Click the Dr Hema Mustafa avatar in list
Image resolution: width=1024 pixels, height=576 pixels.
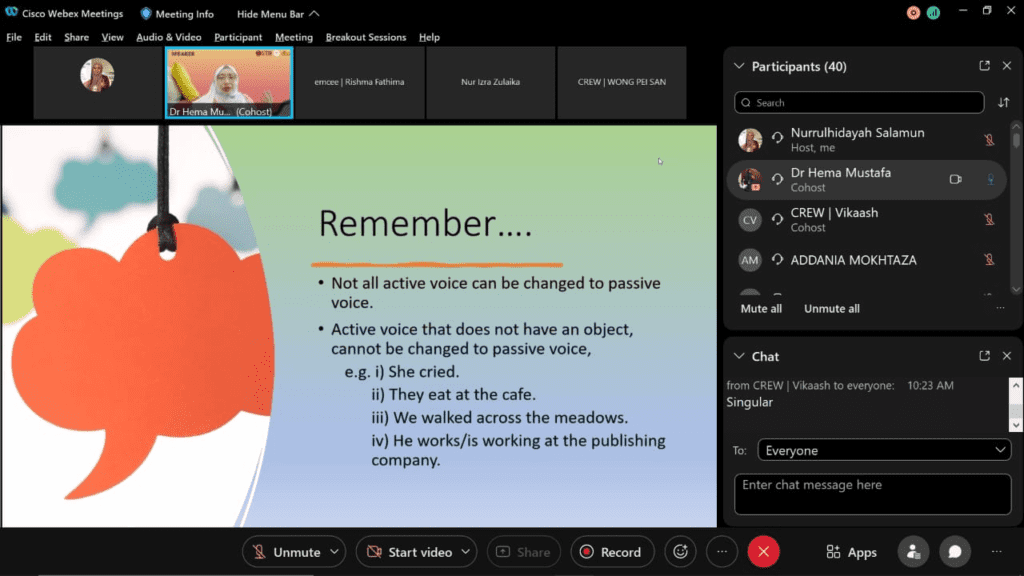[750, 180]
